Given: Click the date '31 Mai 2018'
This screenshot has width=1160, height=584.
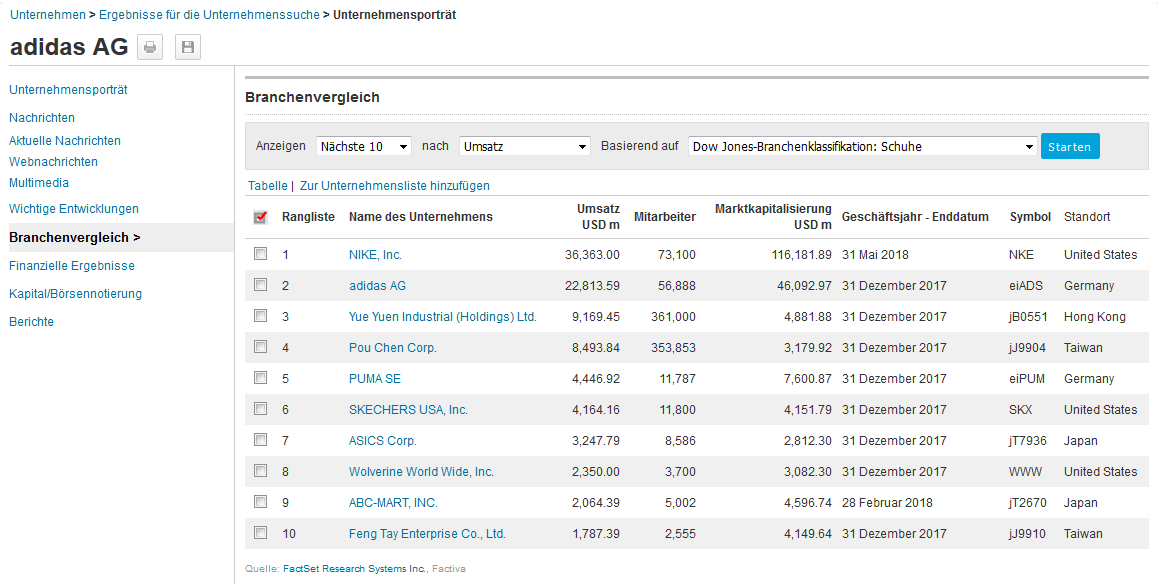Looking at the screenshot, I should (875, 255).
